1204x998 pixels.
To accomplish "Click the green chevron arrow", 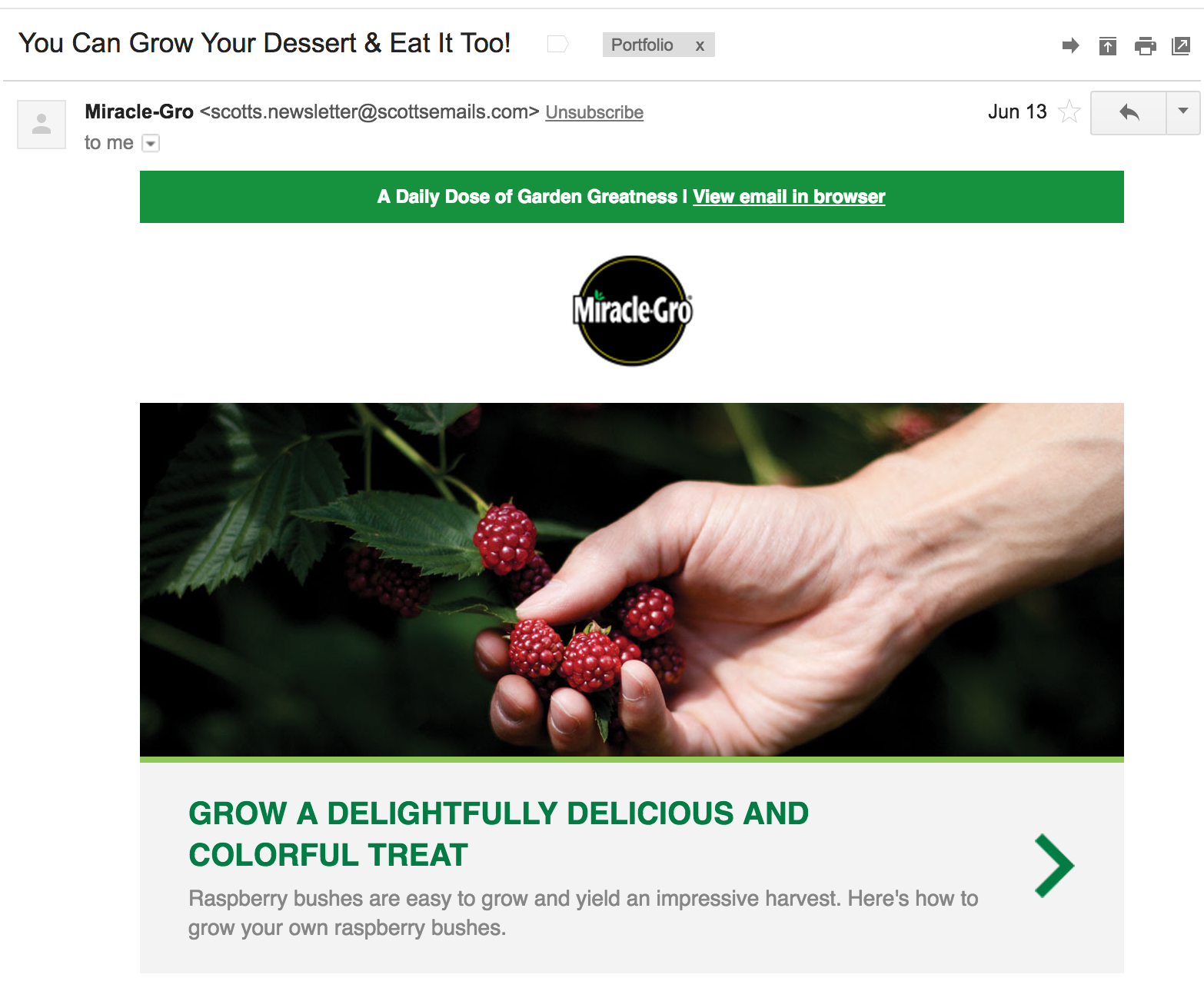I will tap(1054, 866).
